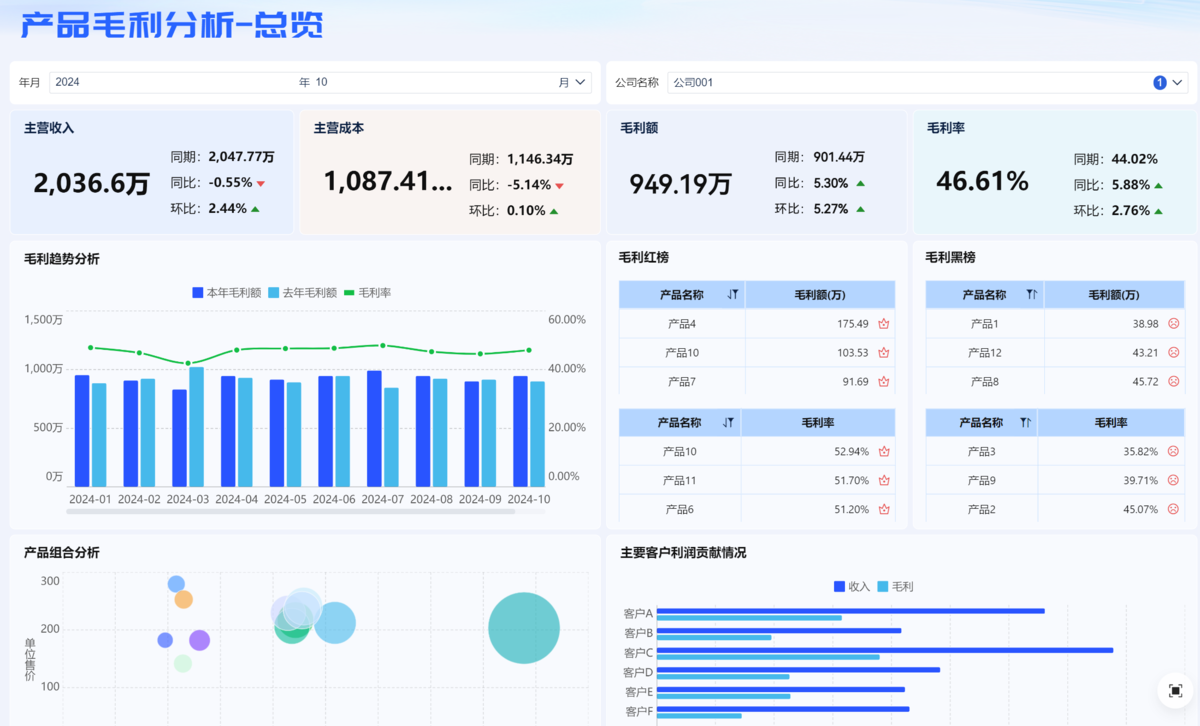1200x726 pixels.
Task: Click the sad face icon next to 43.21
Action: 1174,353
